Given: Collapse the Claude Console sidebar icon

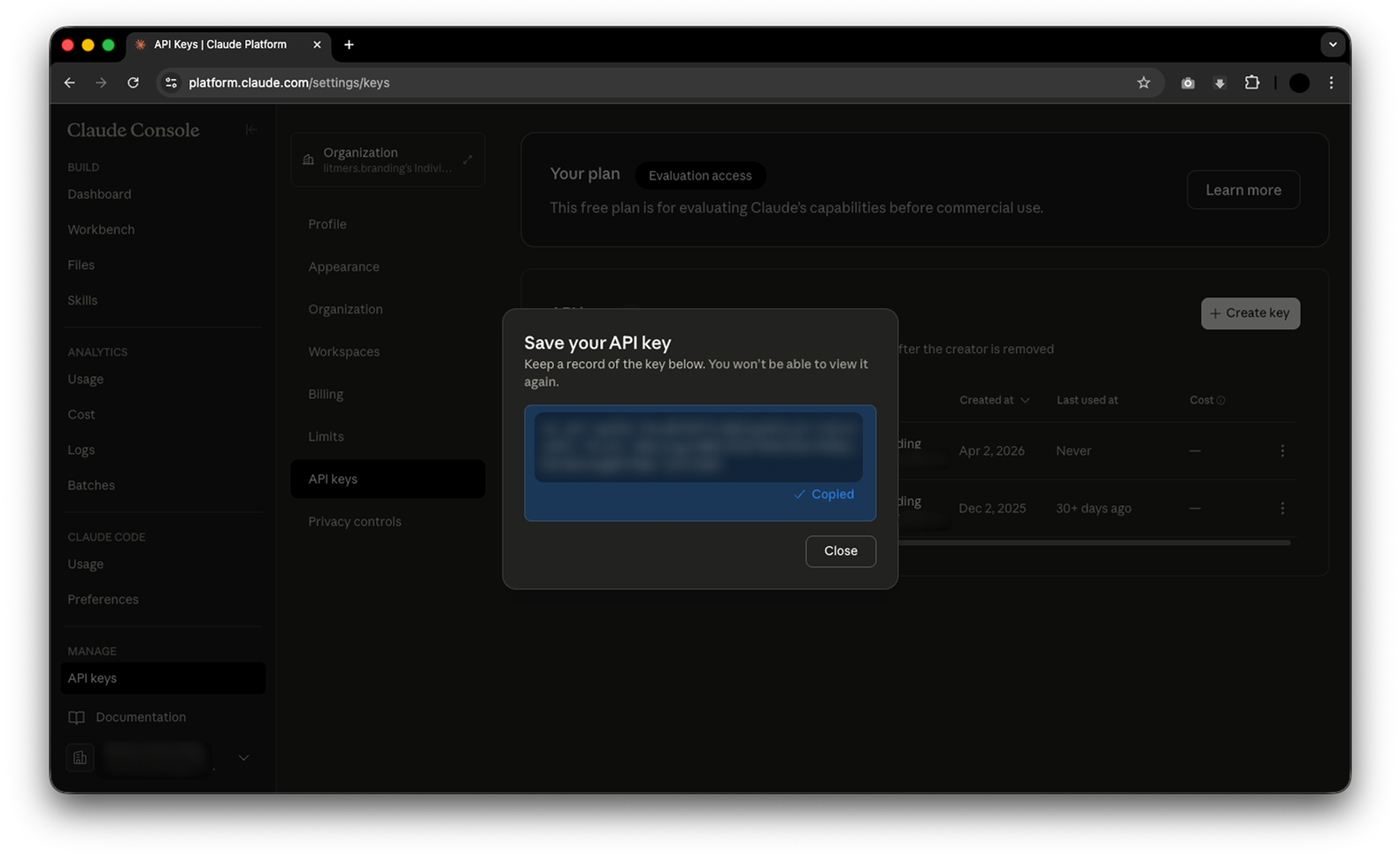Looking at the screenshot, I should 251,130.
